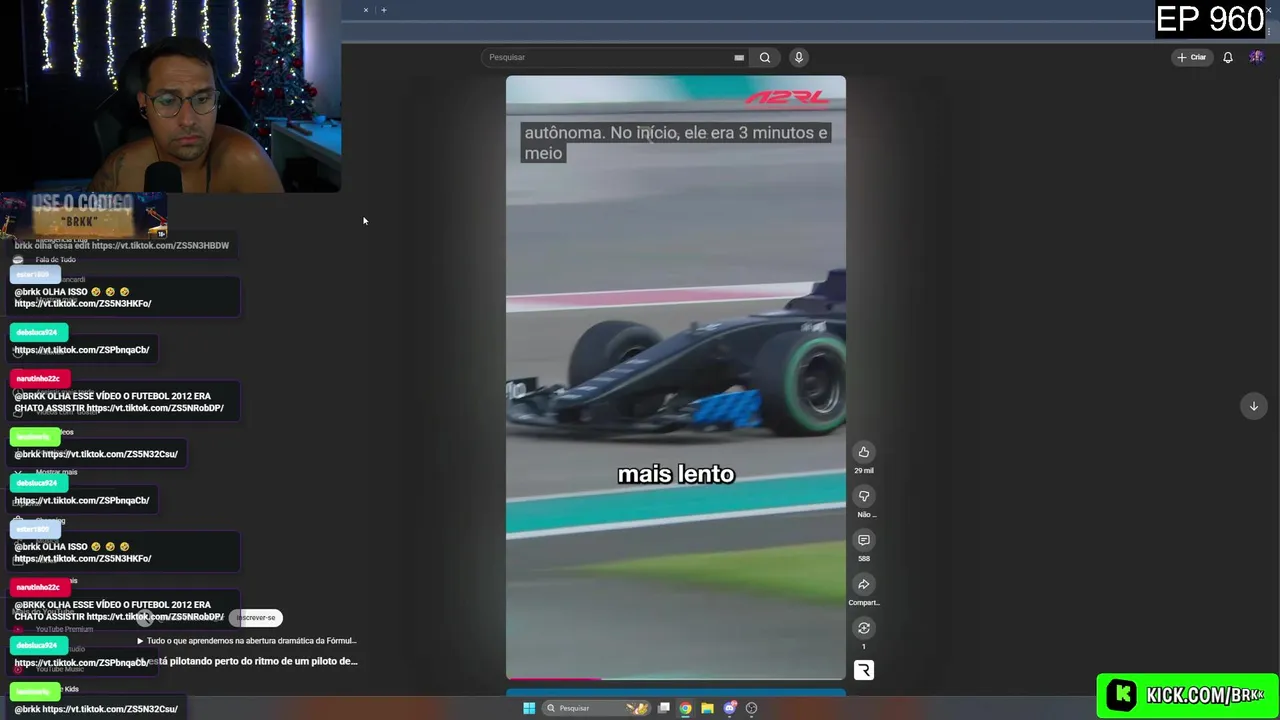Viewport: 1280px width, 720px height.
Task: Open a new browser tab
Action: coord(384,10)
